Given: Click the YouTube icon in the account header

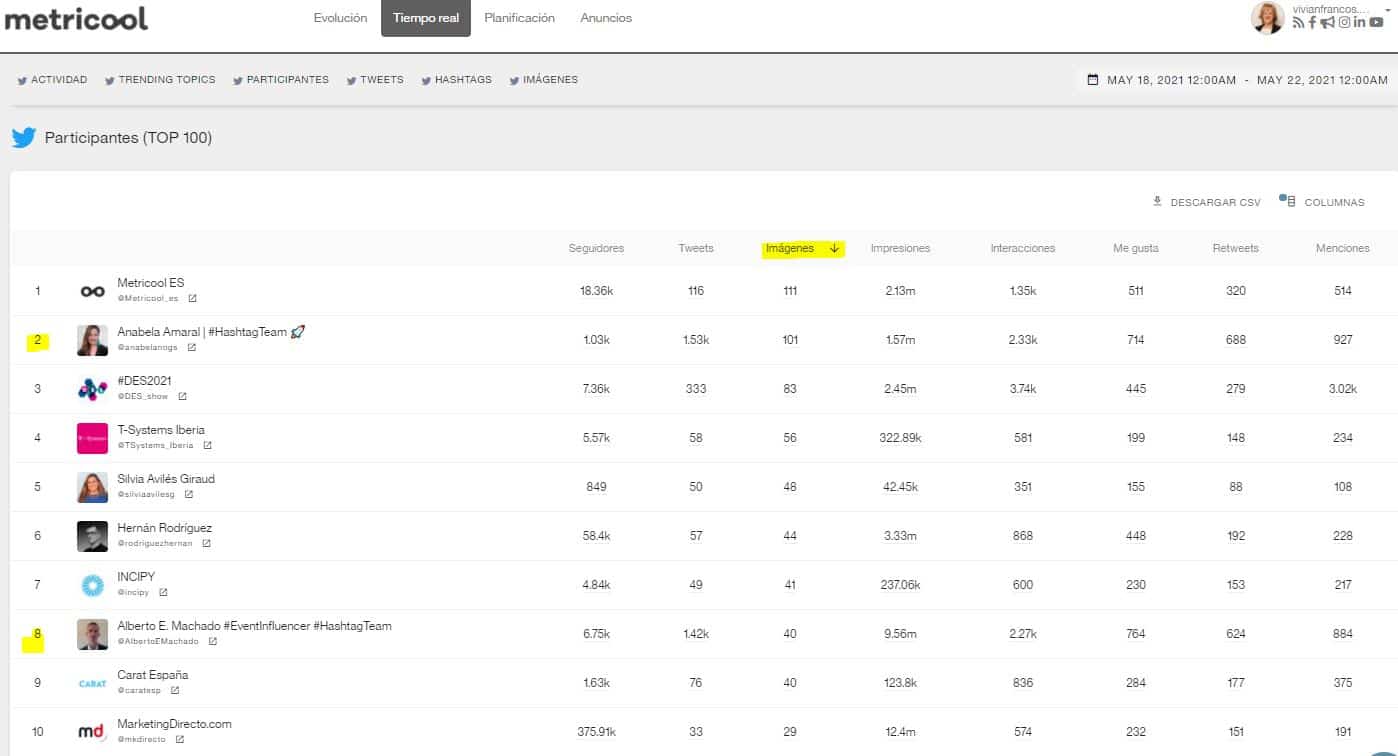Looking at the screenshot, I should click(x=1377, y=23).
